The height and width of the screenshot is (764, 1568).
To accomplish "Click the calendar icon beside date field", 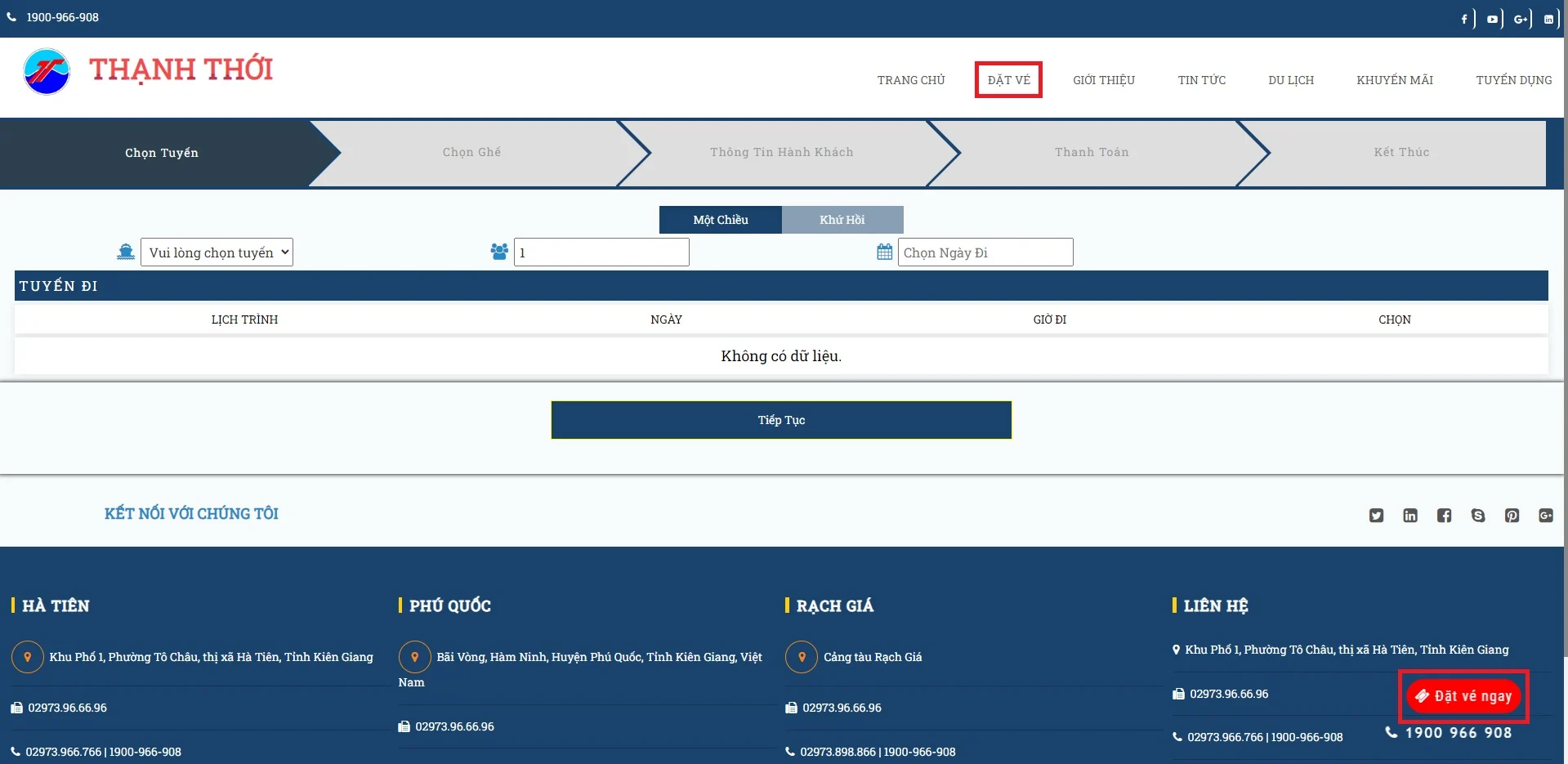I will (x=884, y=252).
